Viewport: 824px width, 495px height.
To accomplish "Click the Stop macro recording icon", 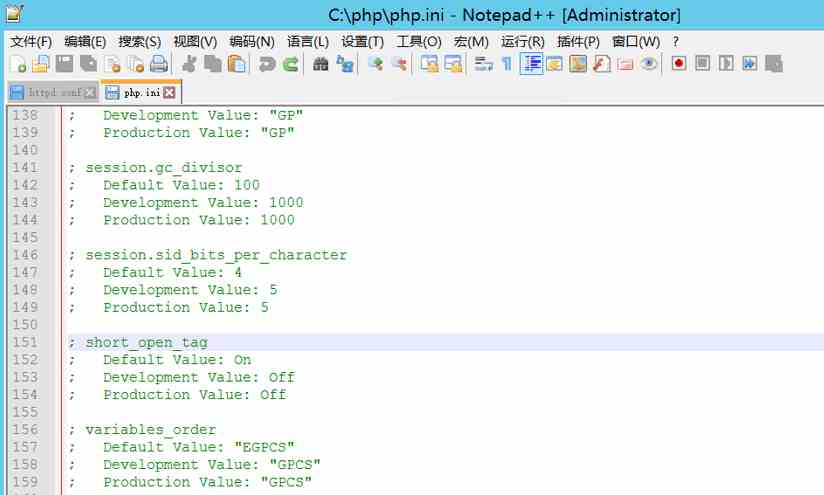I will click(x=703, y=64).
